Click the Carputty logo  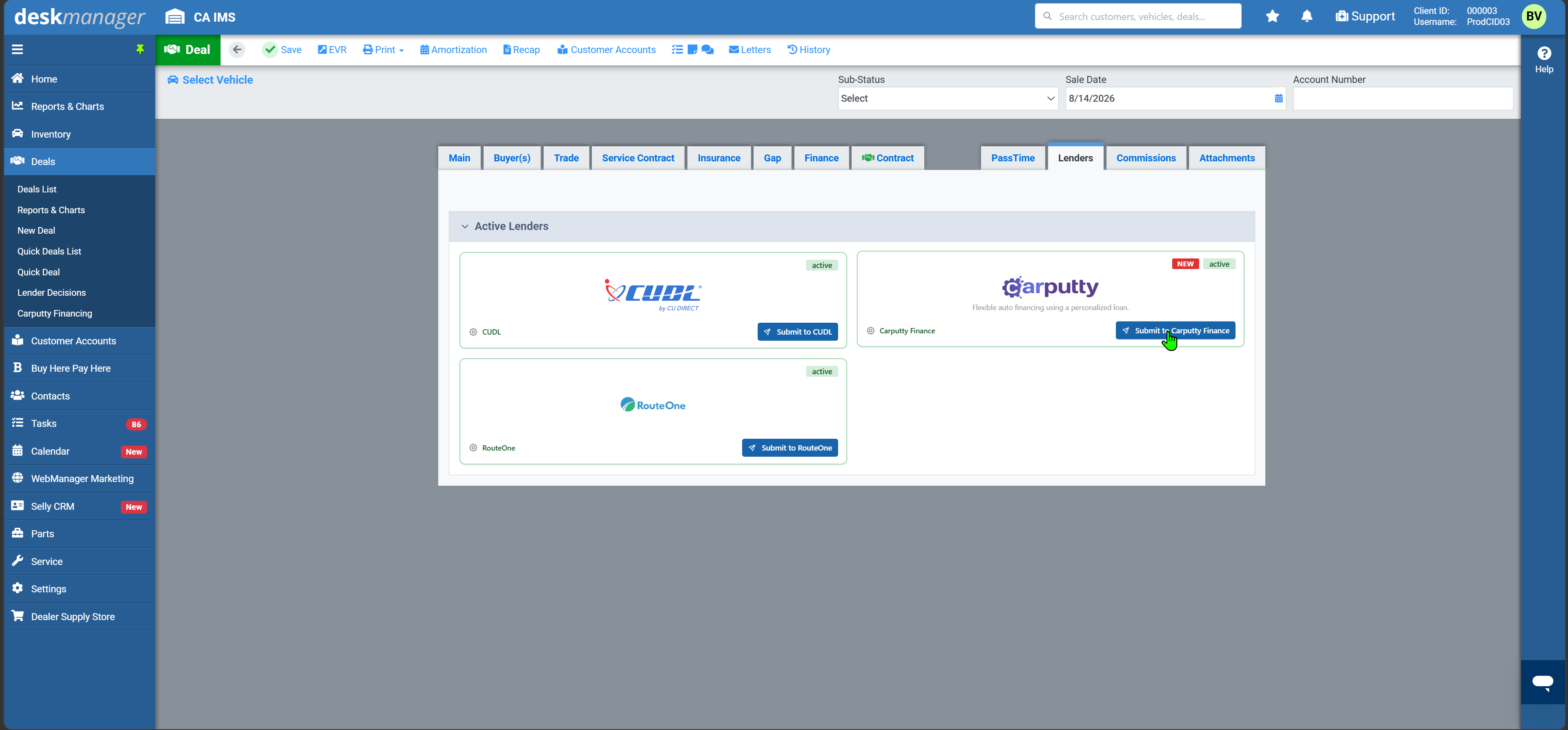pos(1050,287)
